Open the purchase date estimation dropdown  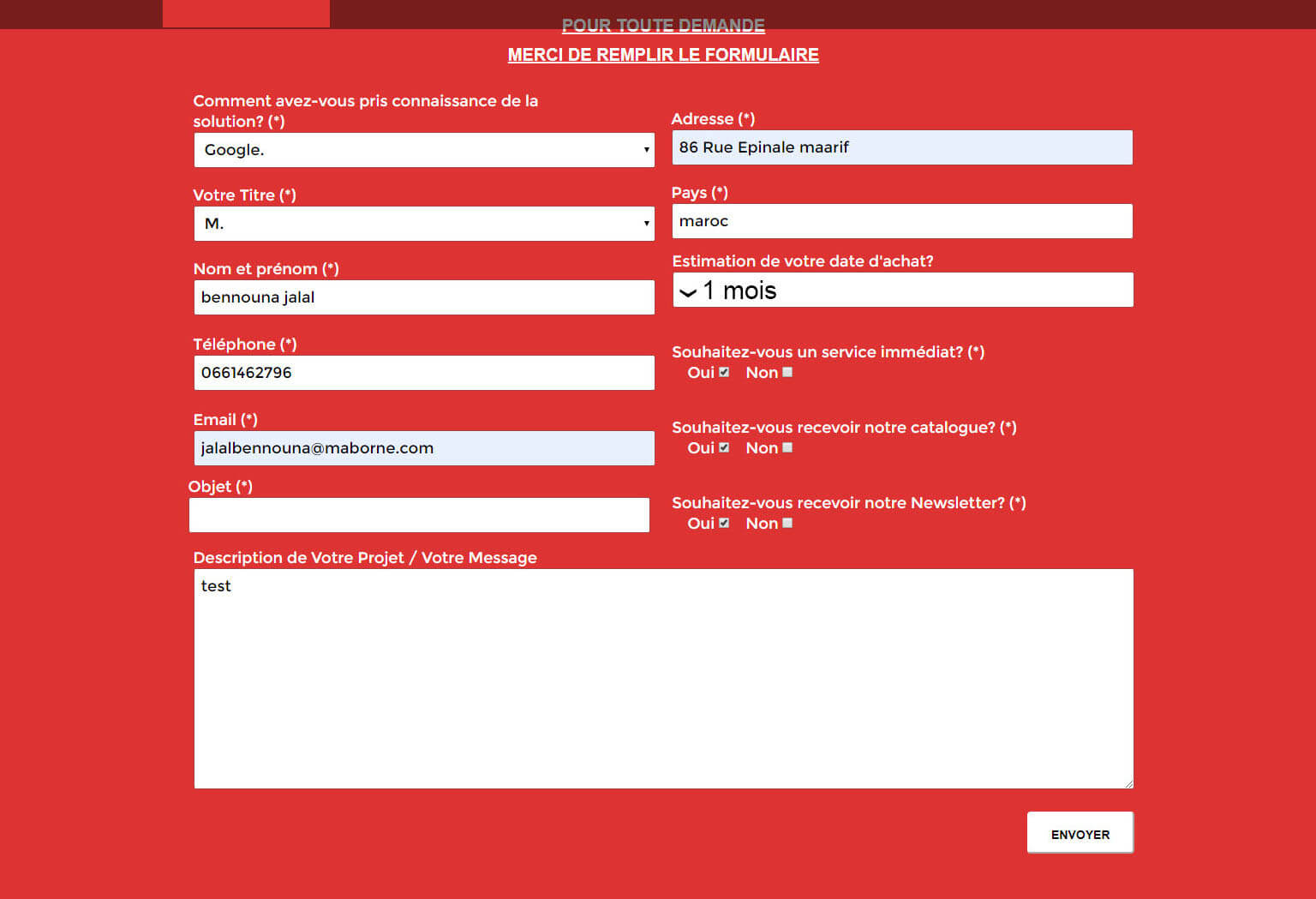[902, 291]
